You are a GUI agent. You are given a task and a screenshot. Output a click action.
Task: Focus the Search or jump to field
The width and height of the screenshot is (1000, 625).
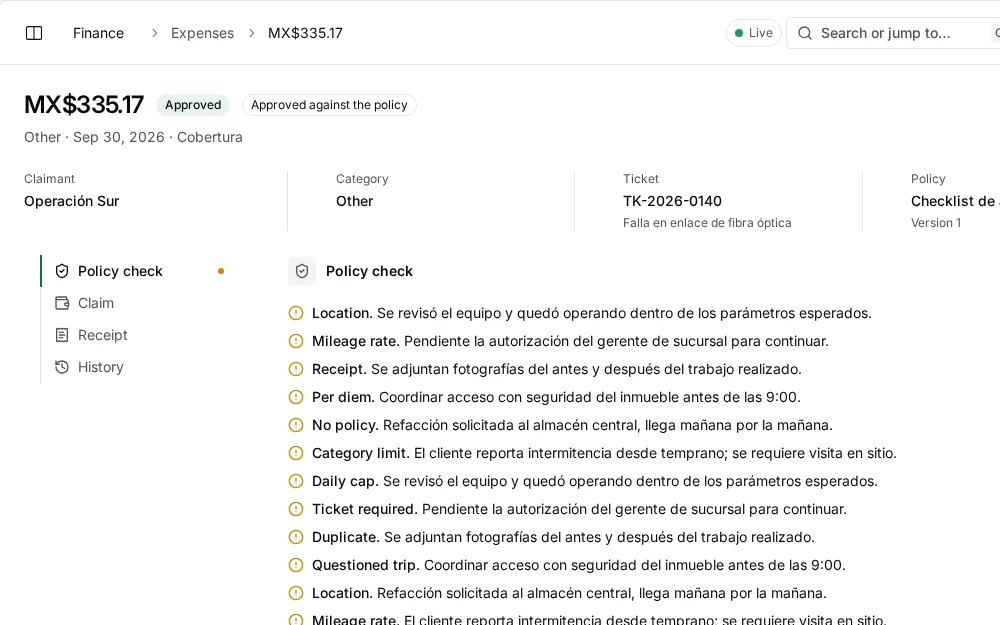point(893,33)
